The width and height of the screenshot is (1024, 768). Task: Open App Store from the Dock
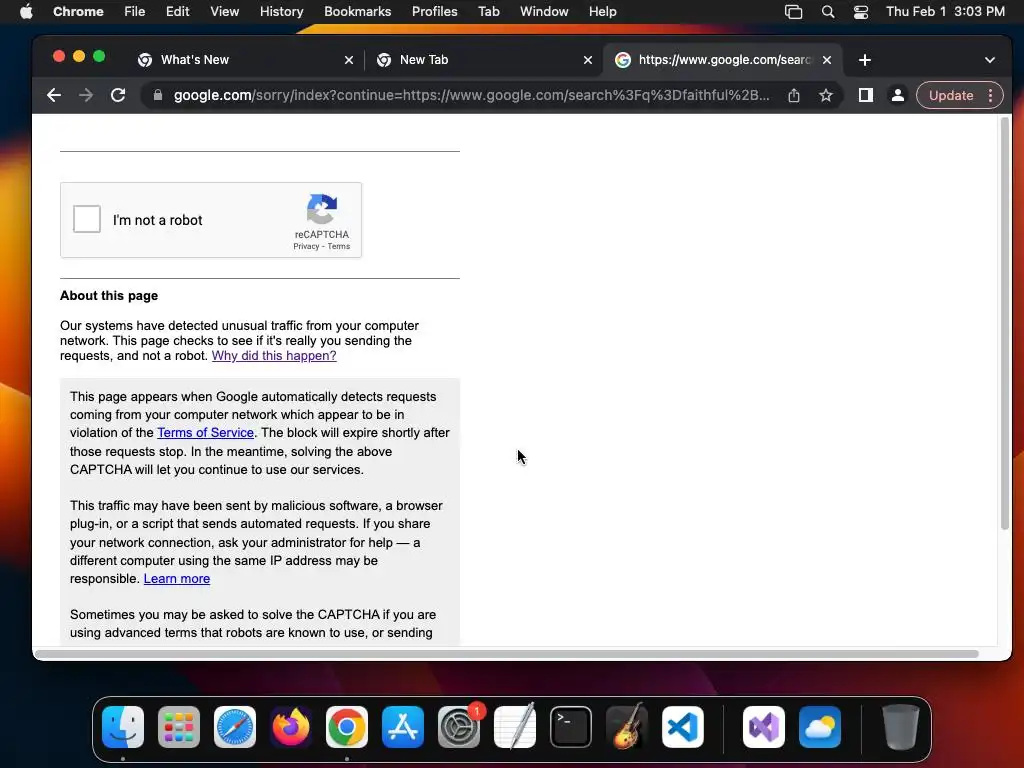point(403,727)
